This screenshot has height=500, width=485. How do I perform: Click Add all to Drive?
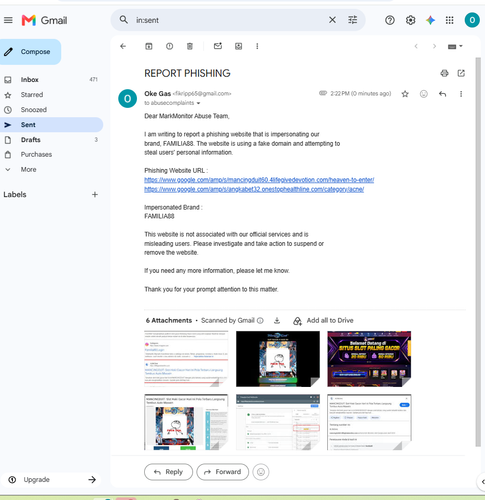pyautogui.click(x=323, y=321)
